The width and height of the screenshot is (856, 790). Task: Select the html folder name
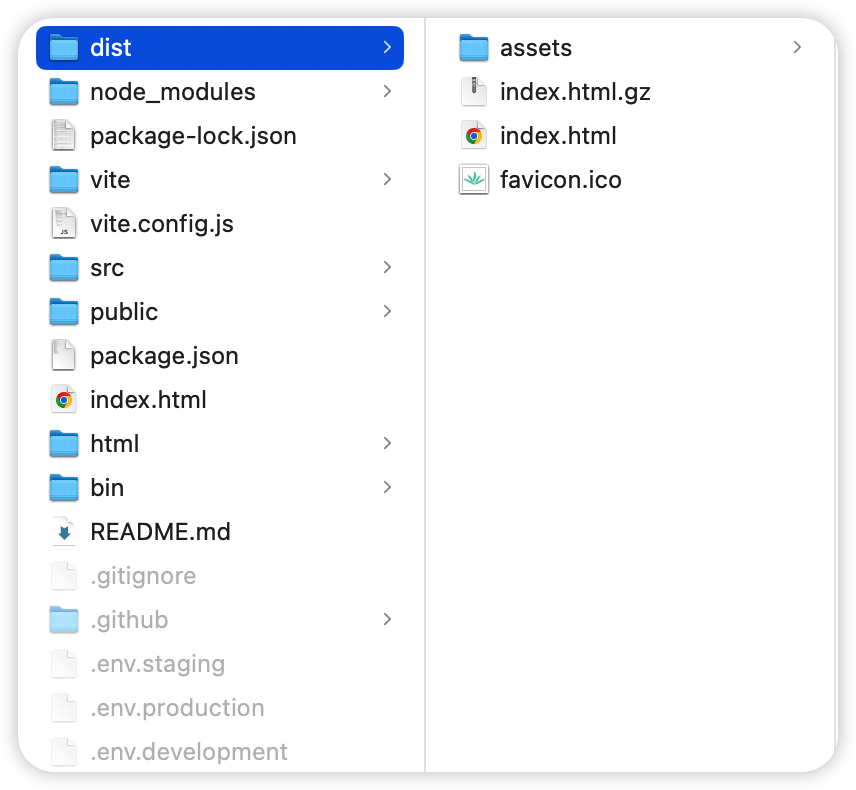point(115,444)
